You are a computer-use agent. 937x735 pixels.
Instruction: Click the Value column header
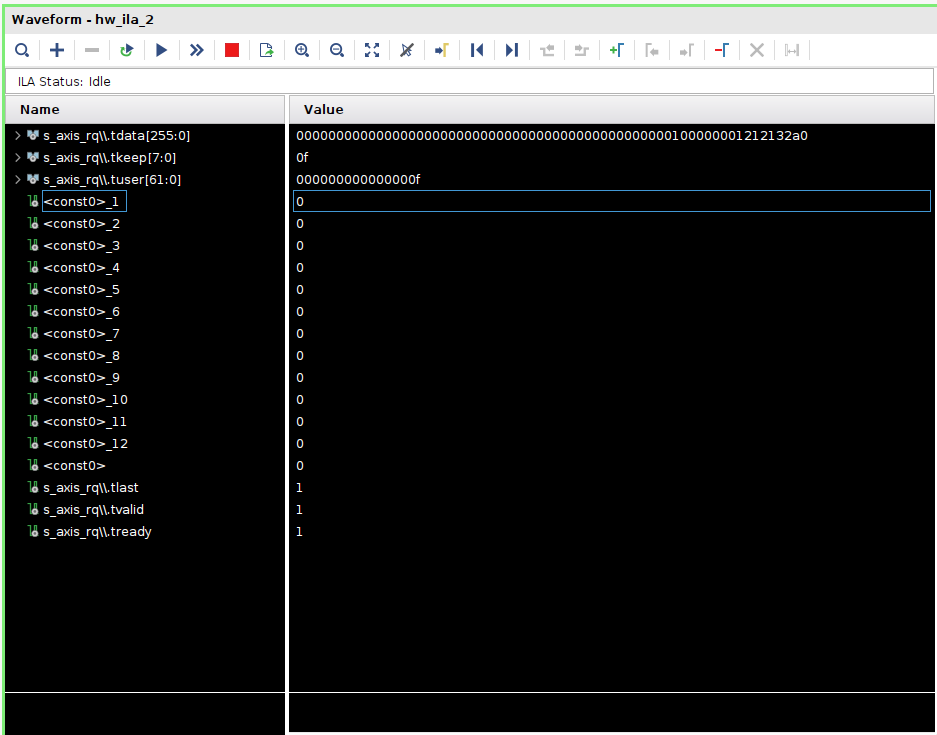(323, 110)
